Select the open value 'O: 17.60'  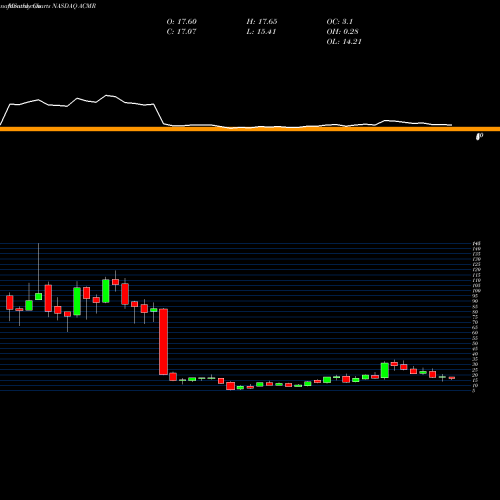(x=182, y=22)
